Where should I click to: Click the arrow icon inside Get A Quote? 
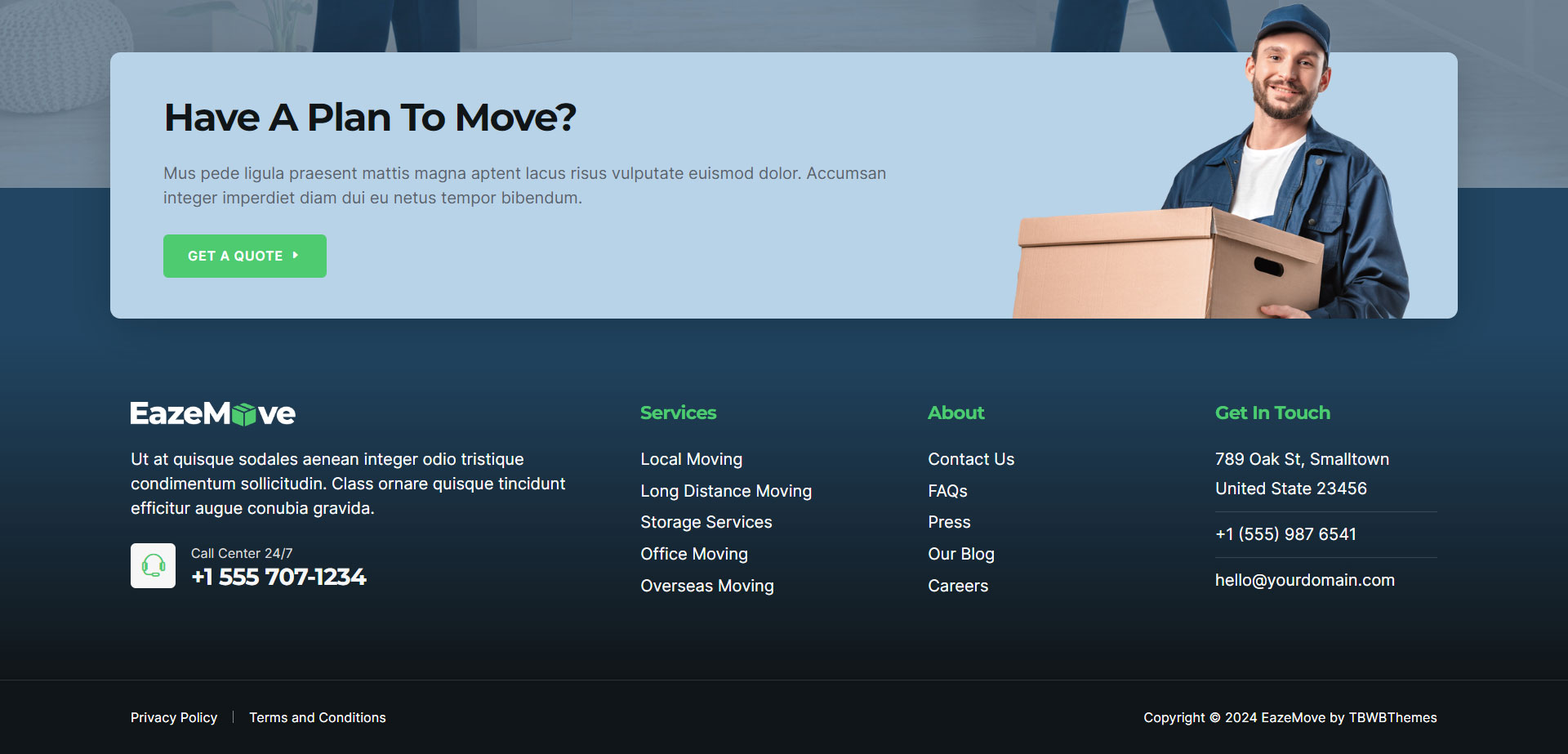coord(296,256)
